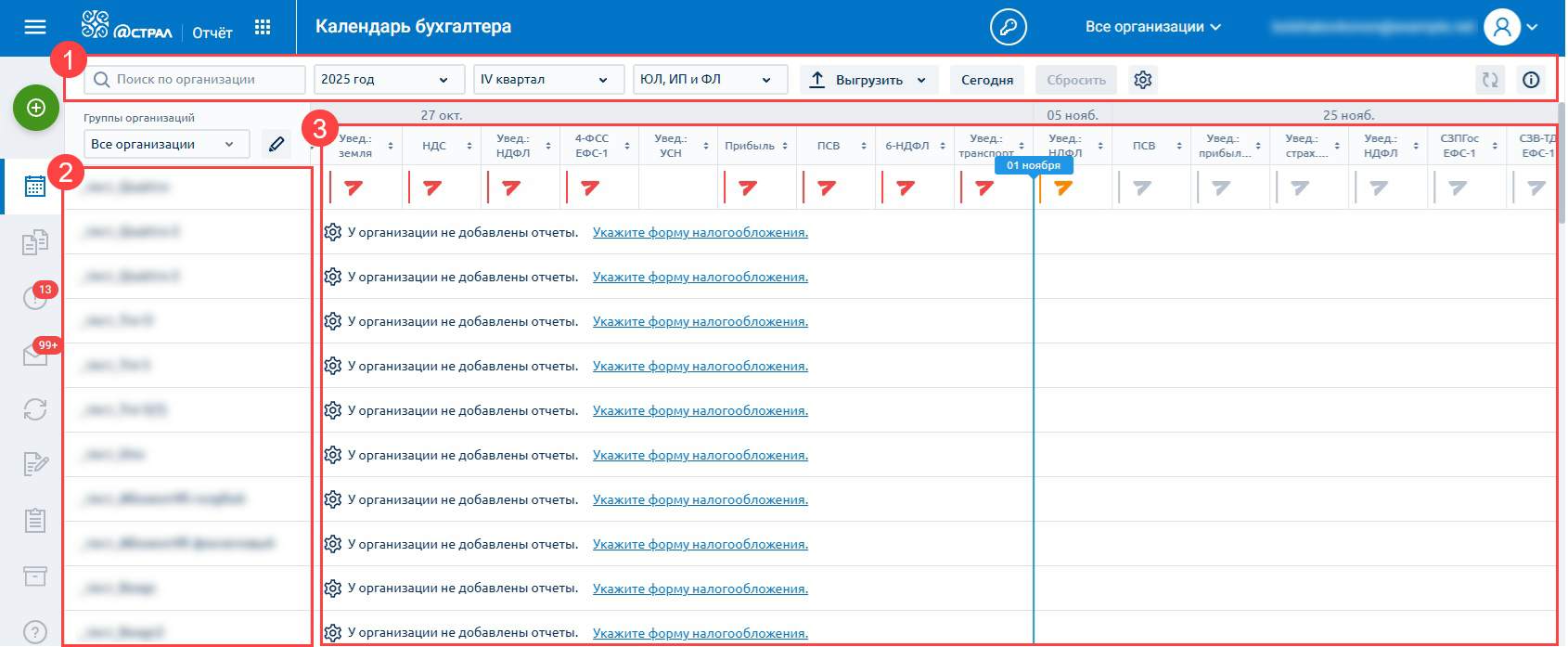Click the Сегодня button
1568x647 pixels.
986,80
